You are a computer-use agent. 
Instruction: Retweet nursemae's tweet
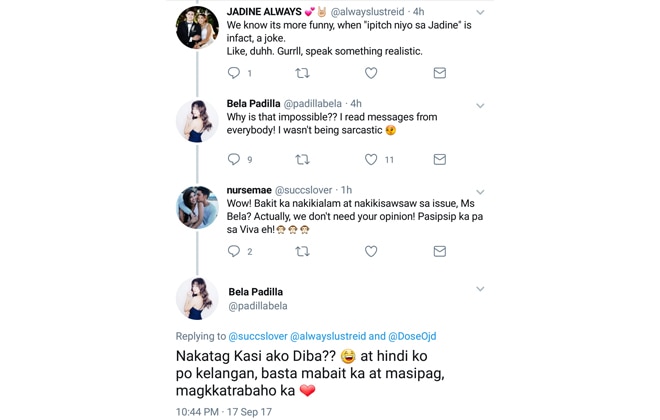click(302, 252)
